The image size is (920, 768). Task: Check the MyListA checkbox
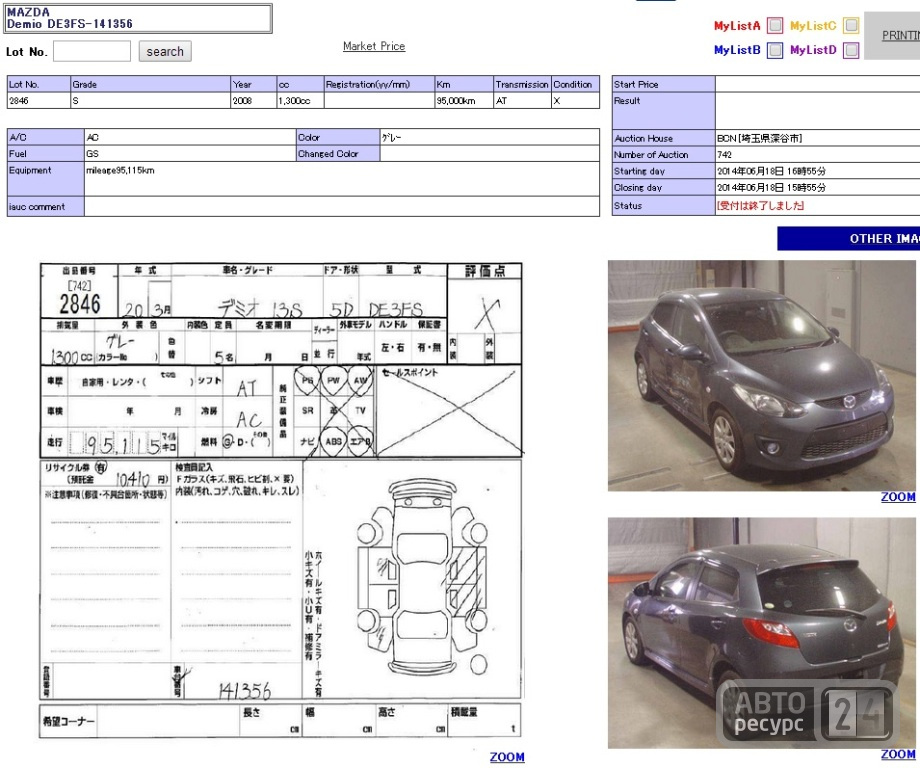pyautogui.click(x=775, y=25)
